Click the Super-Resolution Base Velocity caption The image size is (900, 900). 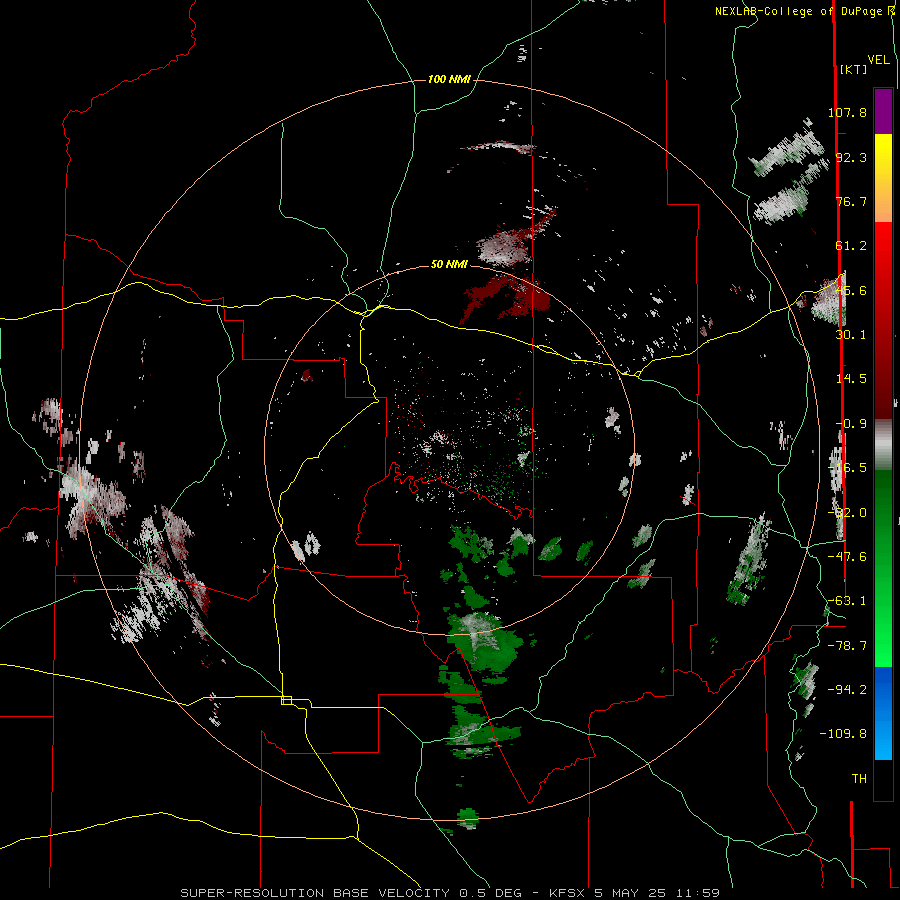click(450, 893)
